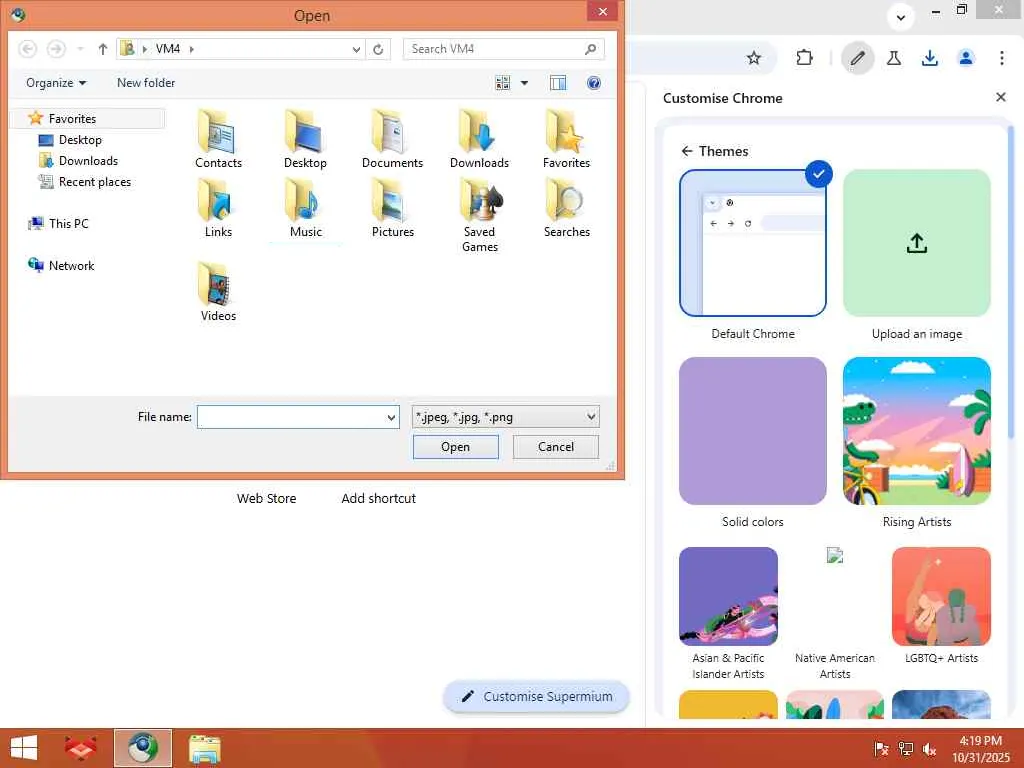Change view with the view icon
Image resolution: width=1024 pixels, height=768 pixels.
[502, 83]
